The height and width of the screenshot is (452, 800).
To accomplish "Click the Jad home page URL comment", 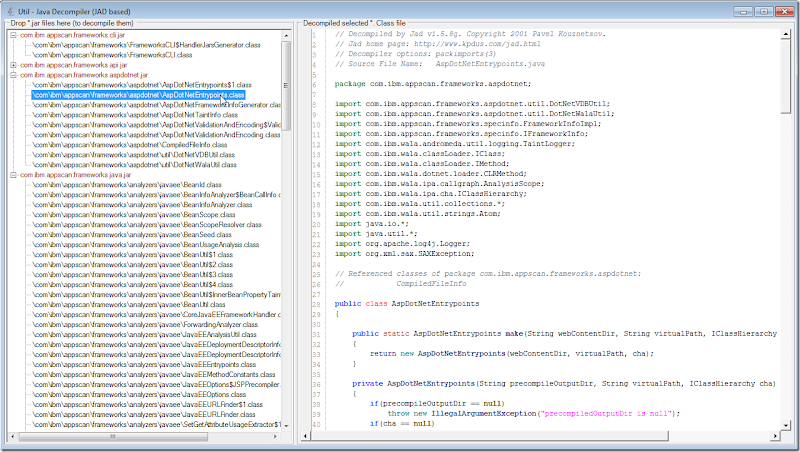I will coord(438,44).
